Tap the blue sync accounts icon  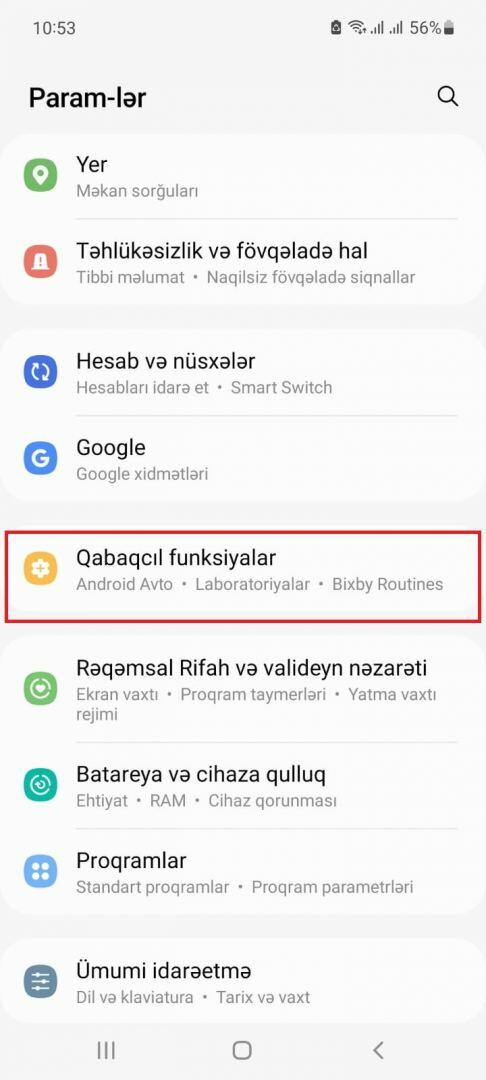(x=41, y=373)
